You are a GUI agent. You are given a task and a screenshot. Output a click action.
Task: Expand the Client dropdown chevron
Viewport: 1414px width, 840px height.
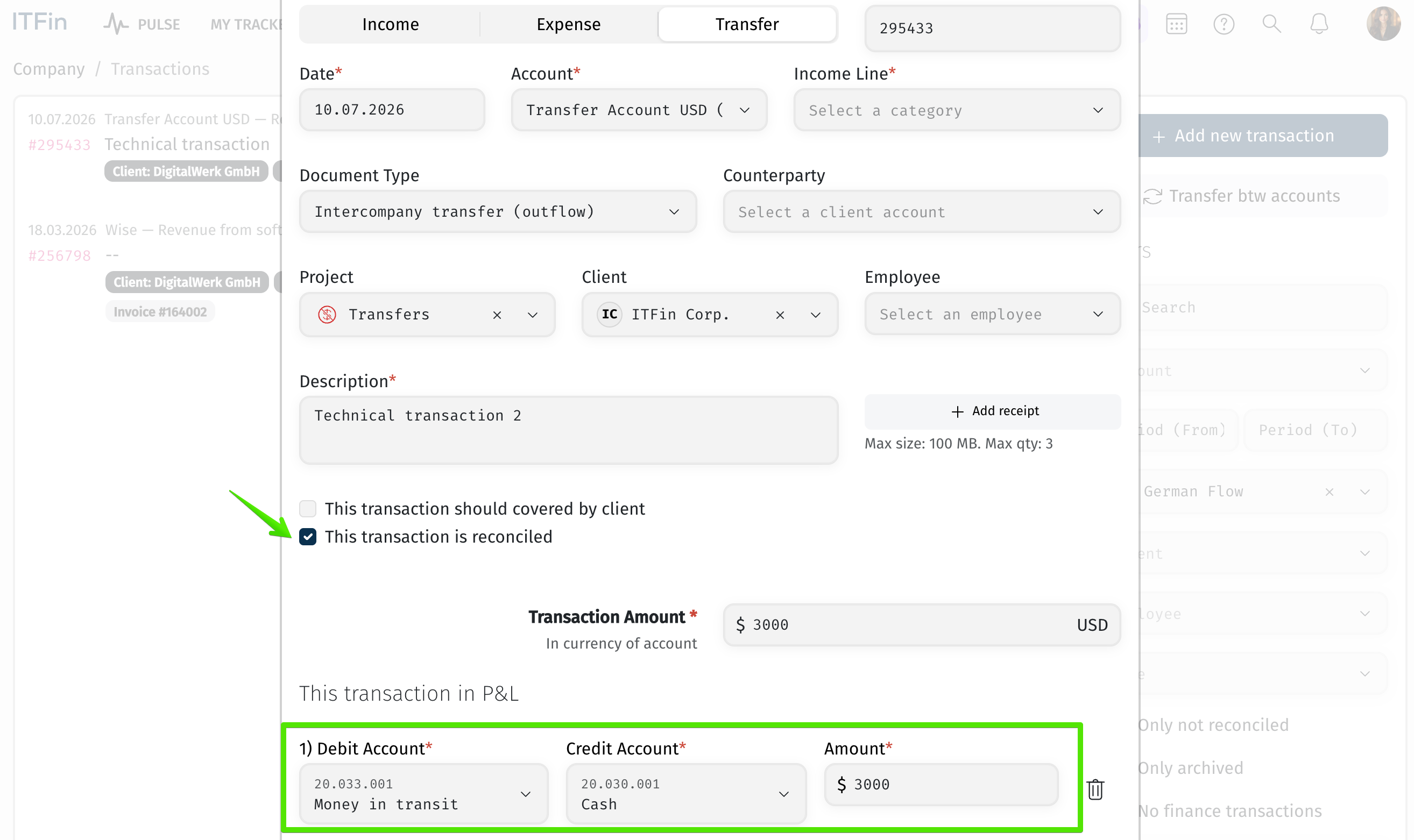816,315
